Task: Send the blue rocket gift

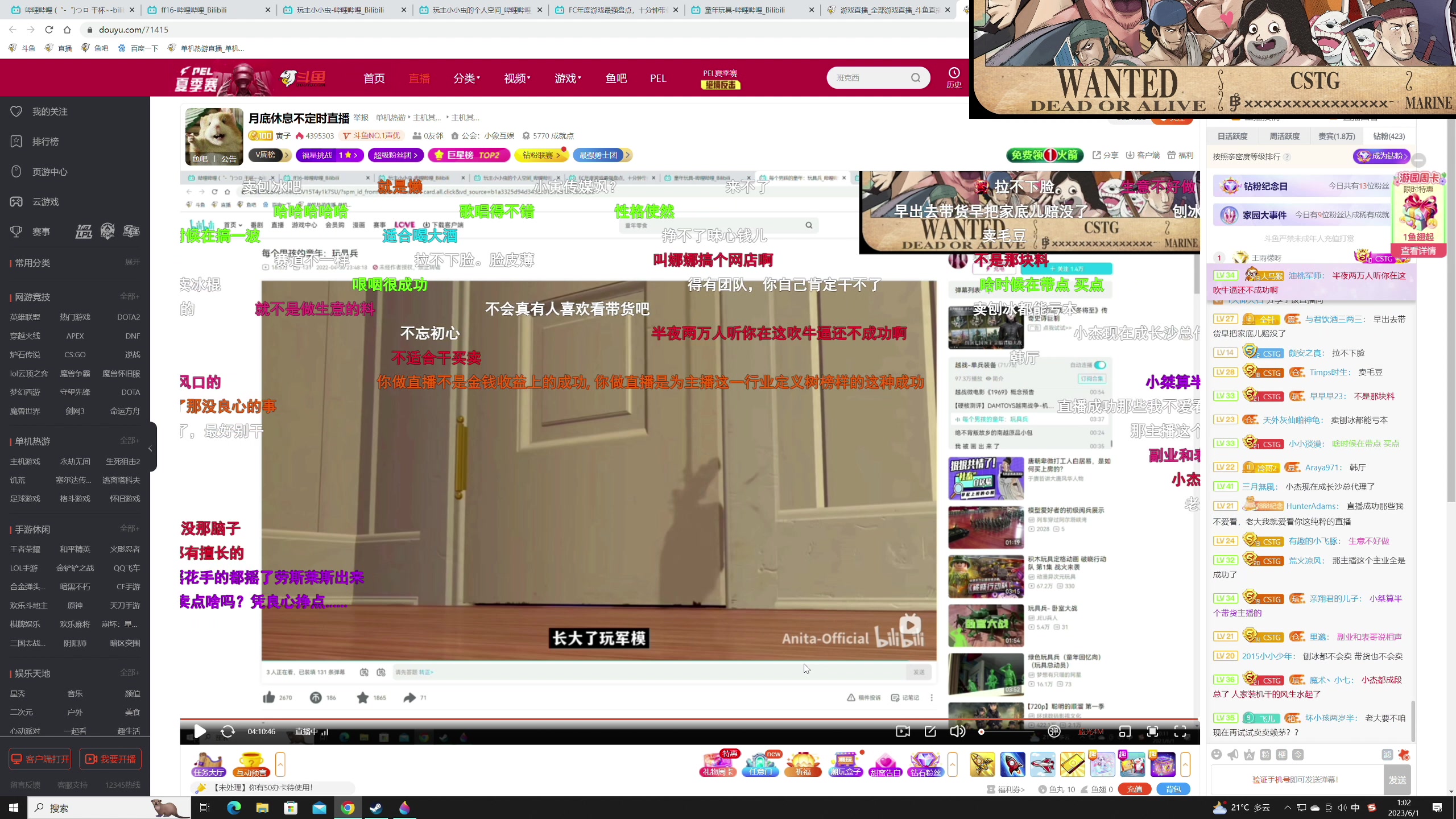Action: [1012, 764]
